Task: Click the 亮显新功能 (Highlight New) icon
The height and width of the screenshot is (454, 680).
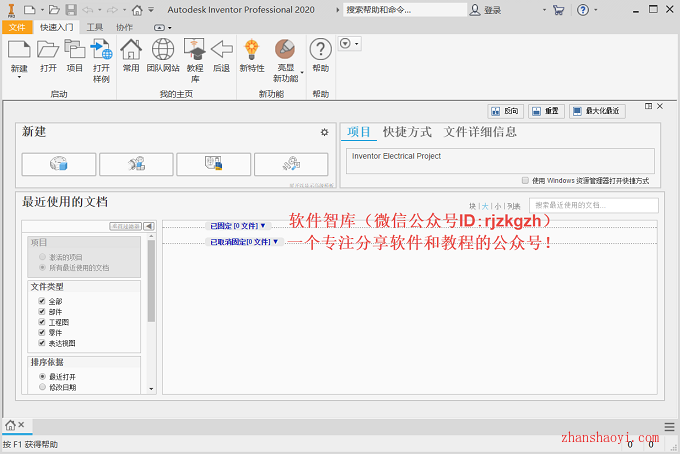Action: (285, 49)
